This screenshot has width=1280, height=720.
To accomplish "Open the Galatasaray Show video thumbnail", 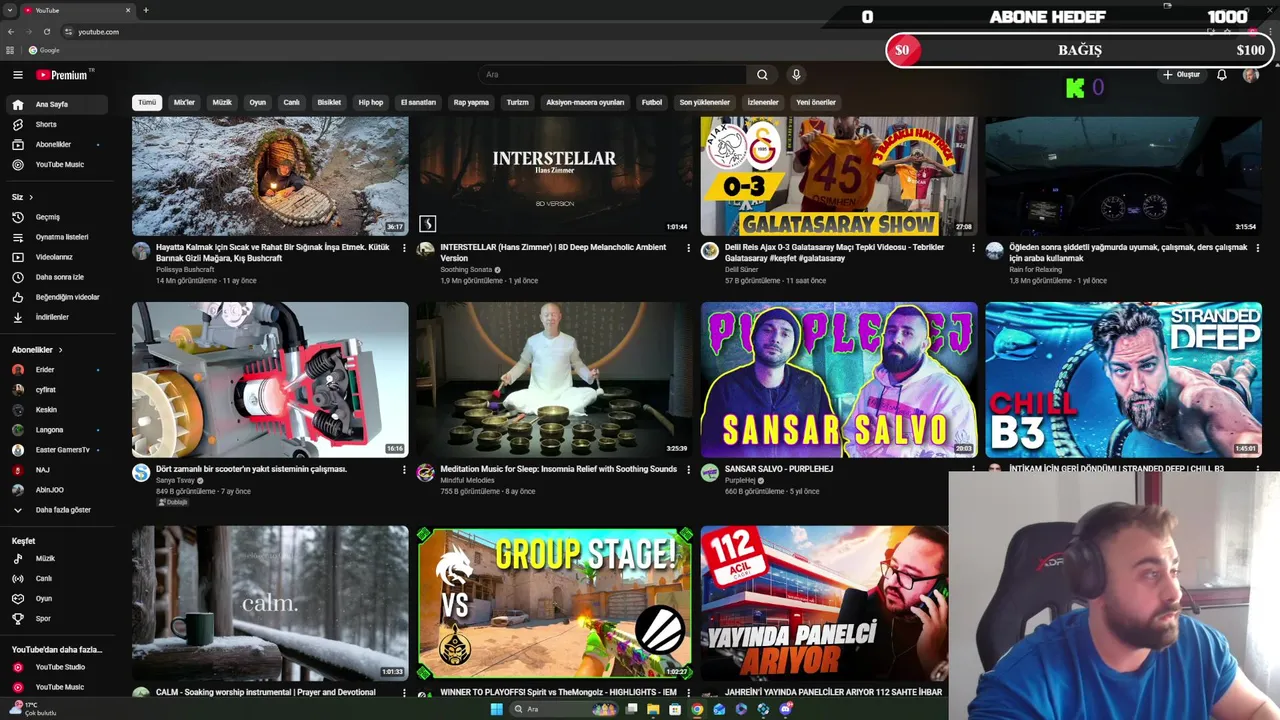I will click(x=839, y=176).
